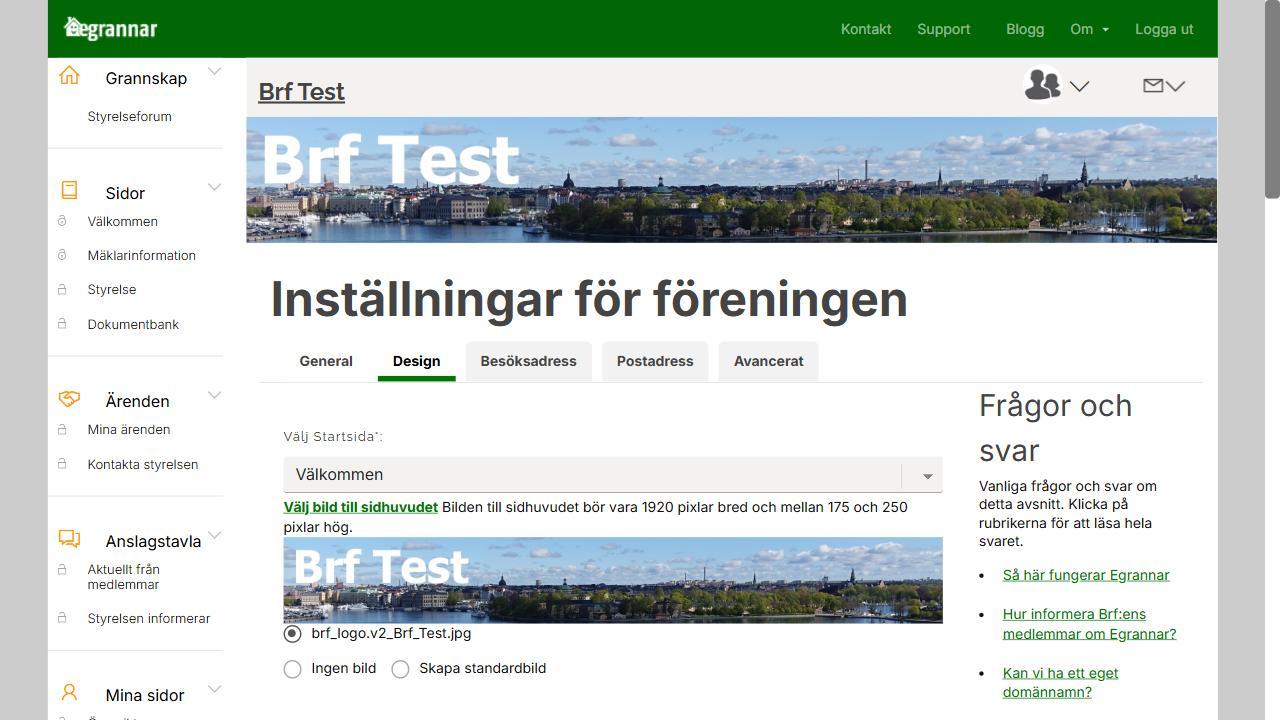The height and width of the screenshot is (720, 1280).
Task: Select the brf_logo.v2_Brf_Test.jpg radio button
Action: click(x=292, y=633)
